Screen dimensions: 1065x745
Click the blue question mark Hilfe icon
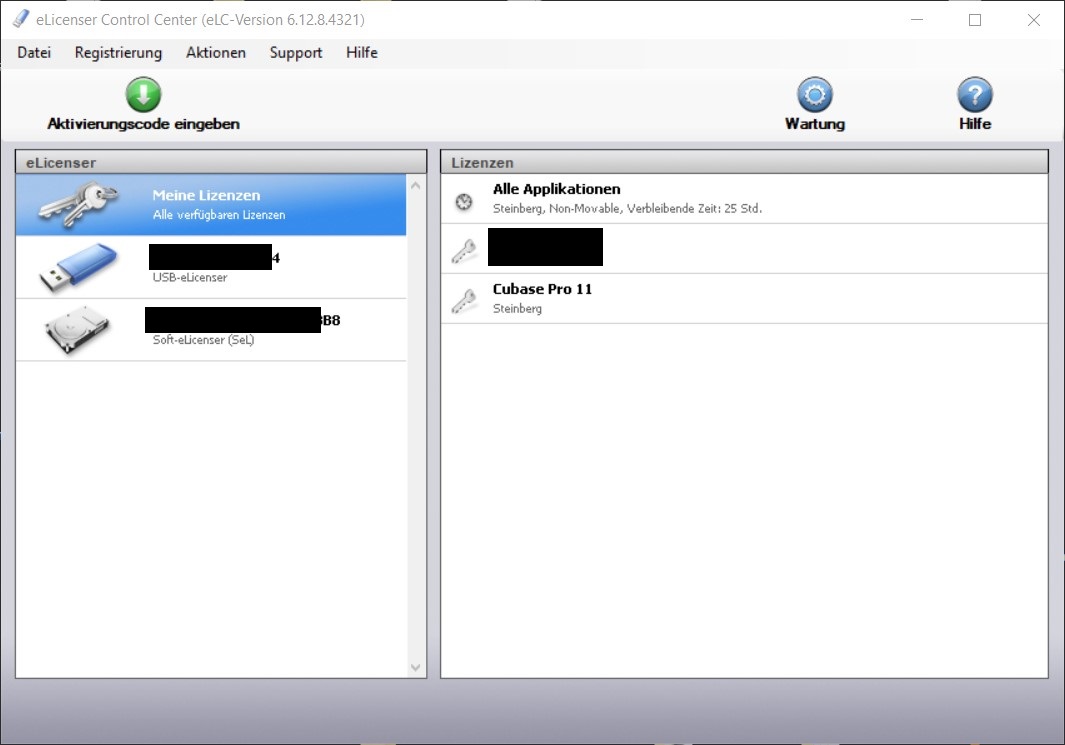[975, 94]
